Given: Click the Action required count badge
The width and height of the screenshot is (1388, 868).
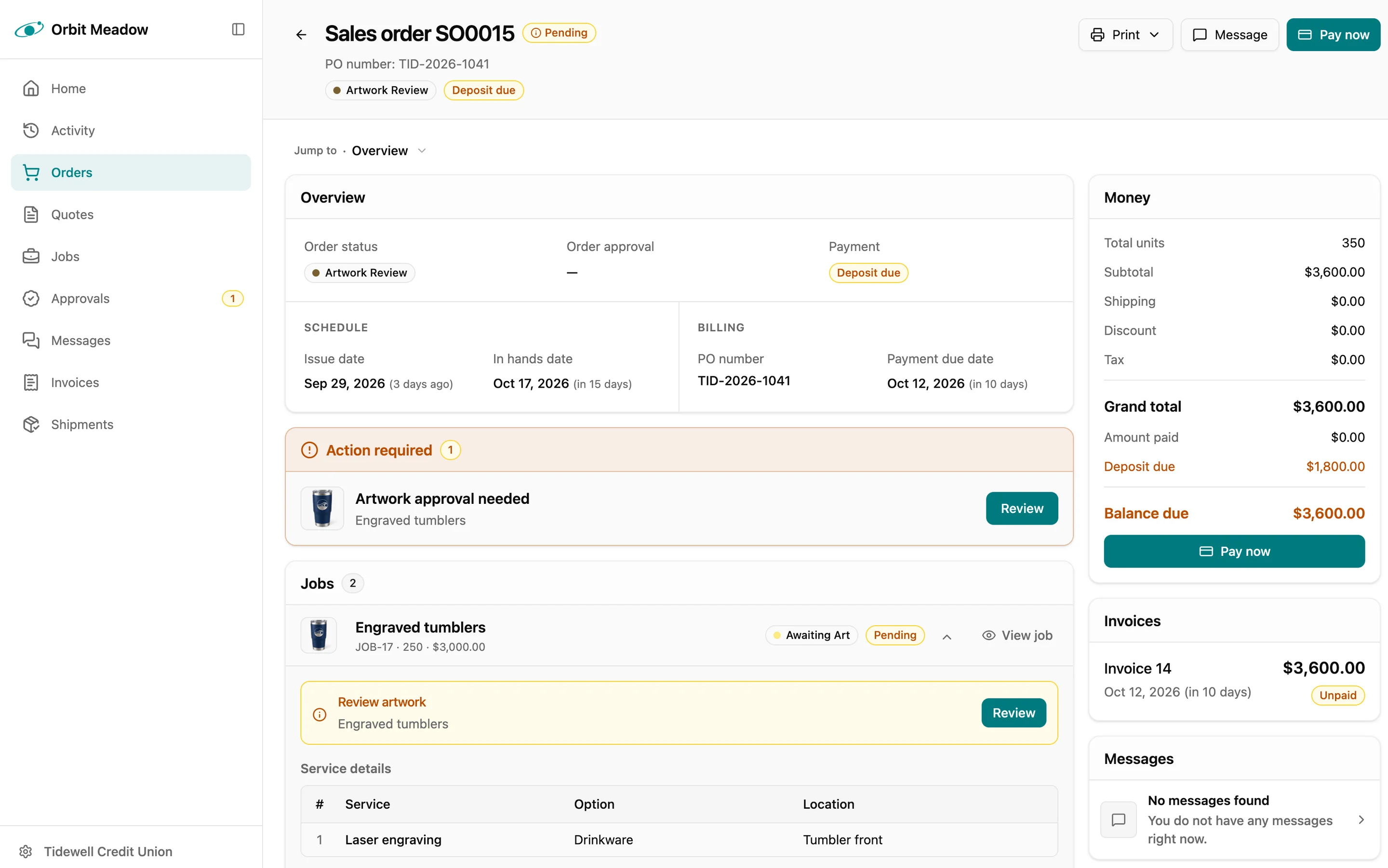Looking at the screenshot, I should coord(451,450).
